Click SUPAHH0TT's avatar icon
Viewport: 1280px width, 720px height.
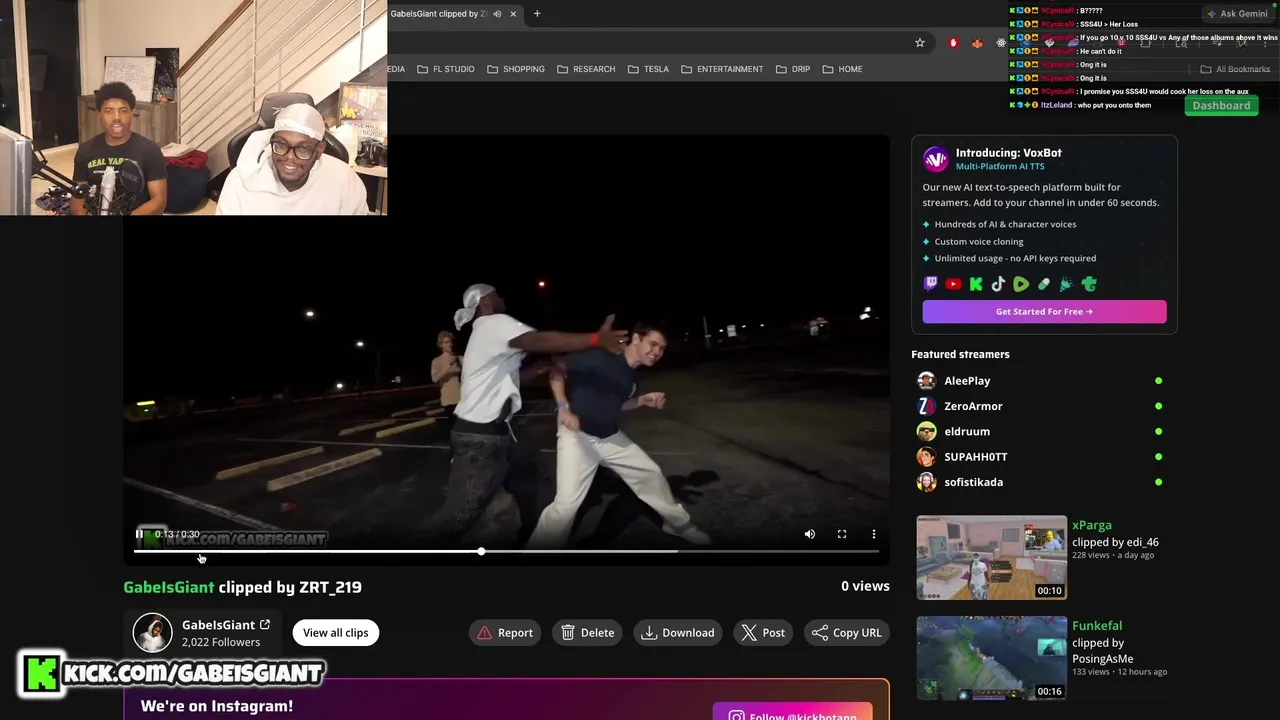tap(926, 457)
